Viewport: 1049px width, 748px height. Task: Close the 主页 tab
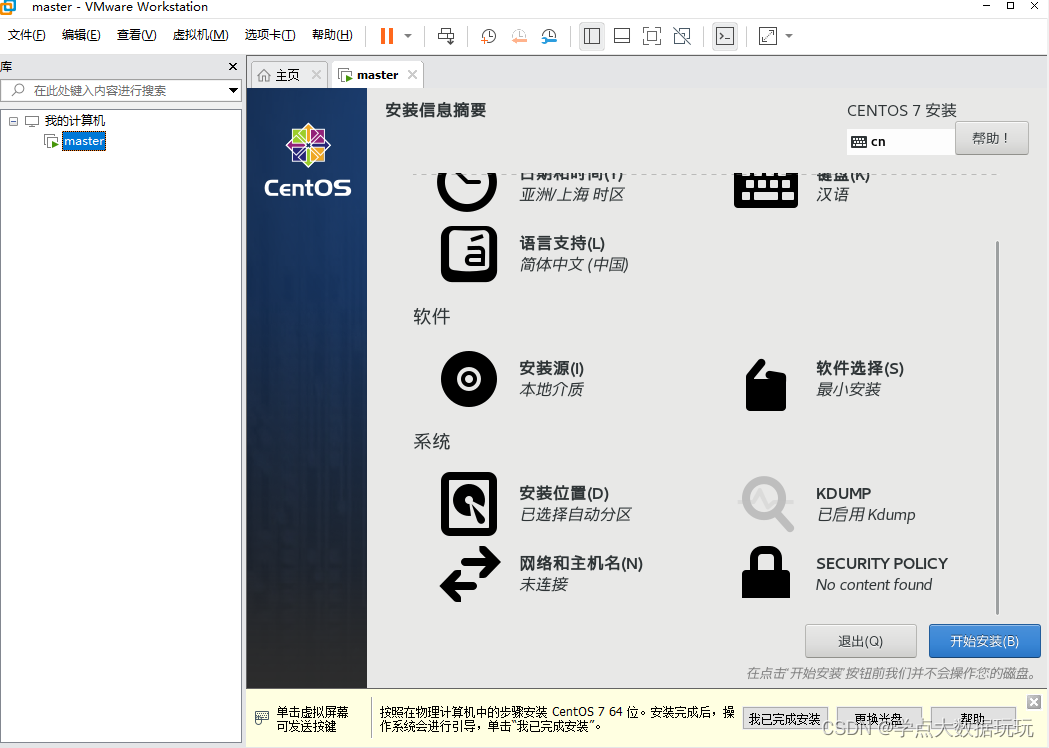pos(316,75)
